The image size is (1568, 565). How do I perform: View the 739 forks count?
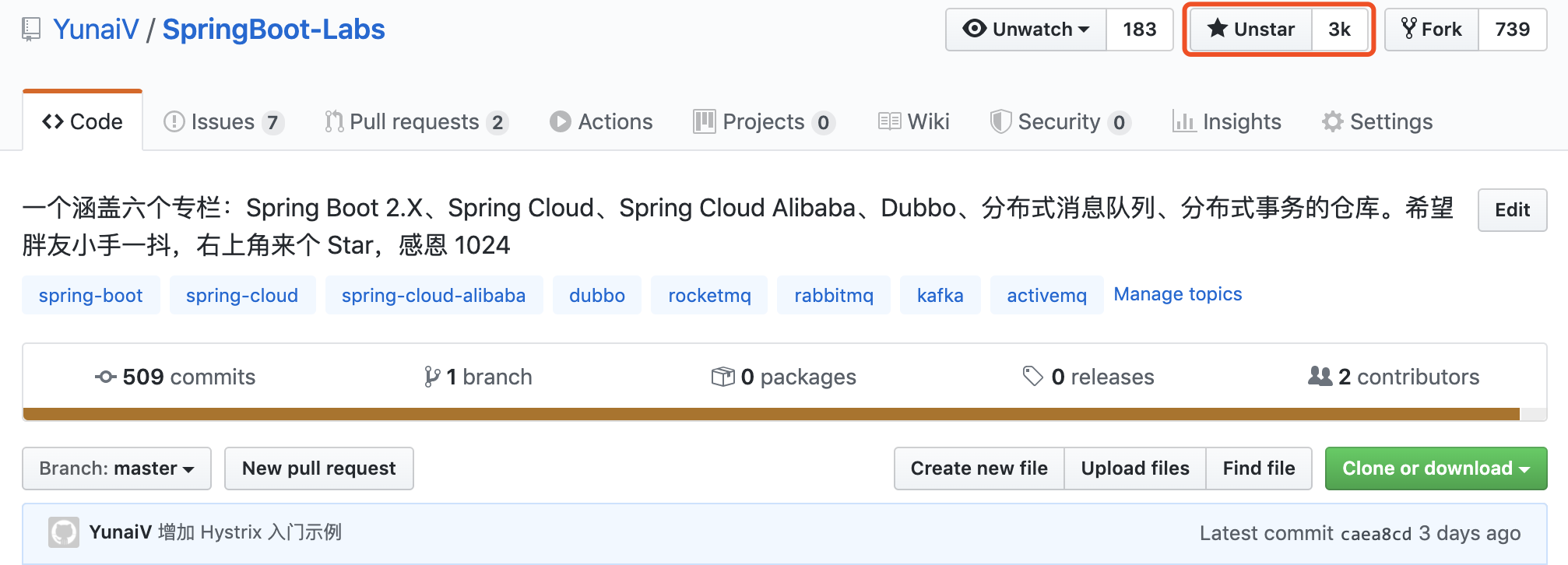tap(1513, 30)
